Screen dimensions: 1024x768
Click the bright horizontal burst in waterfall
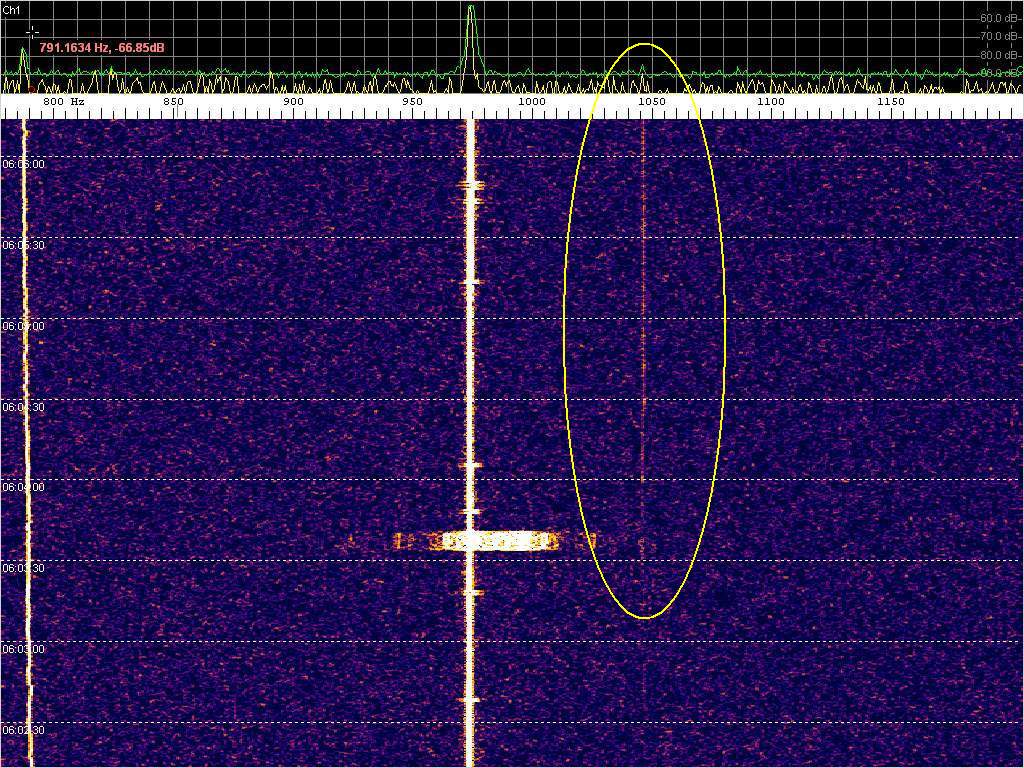point(500,541)
